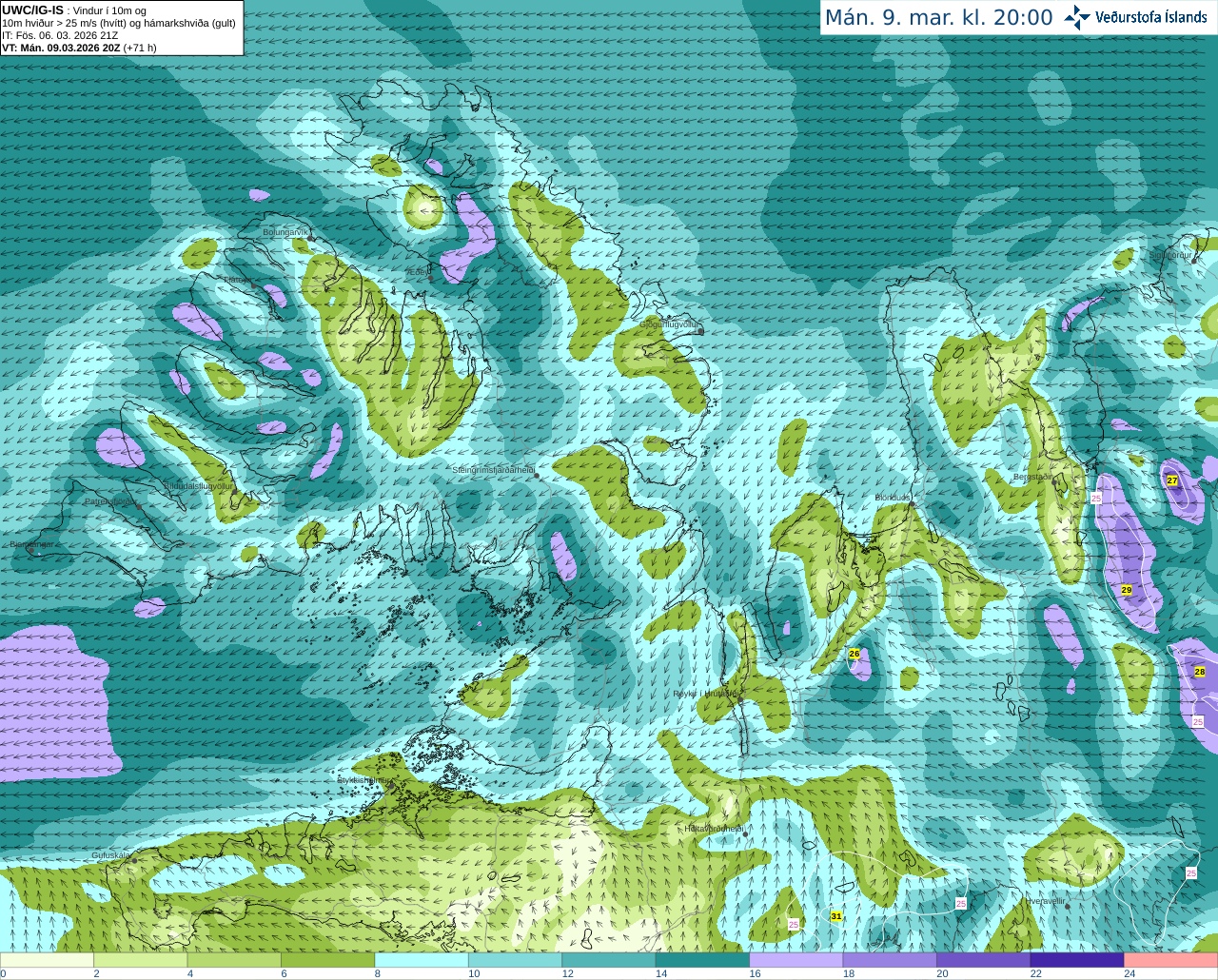
Task: Click the green 4–6 legend swatch
Action: (234, 960)
